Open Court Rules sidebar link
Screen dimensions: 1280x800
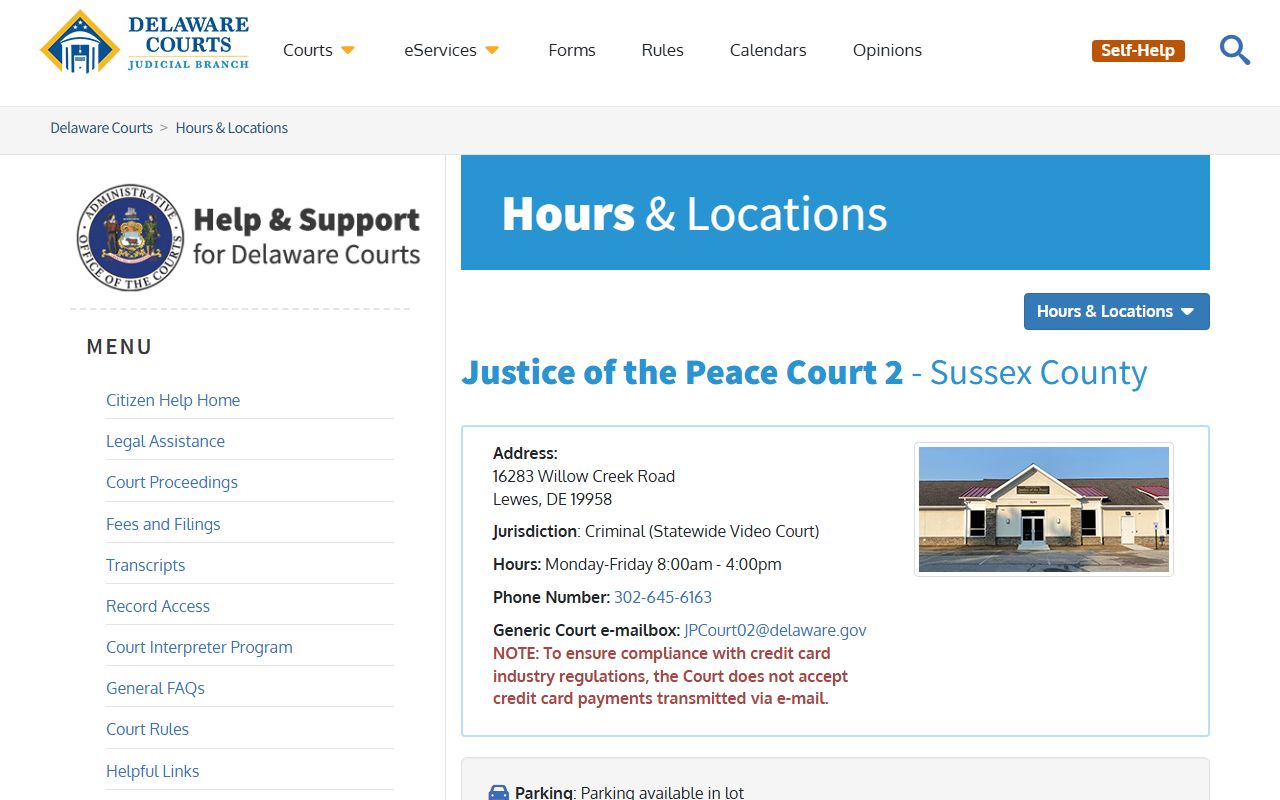[x=147, y=729]
